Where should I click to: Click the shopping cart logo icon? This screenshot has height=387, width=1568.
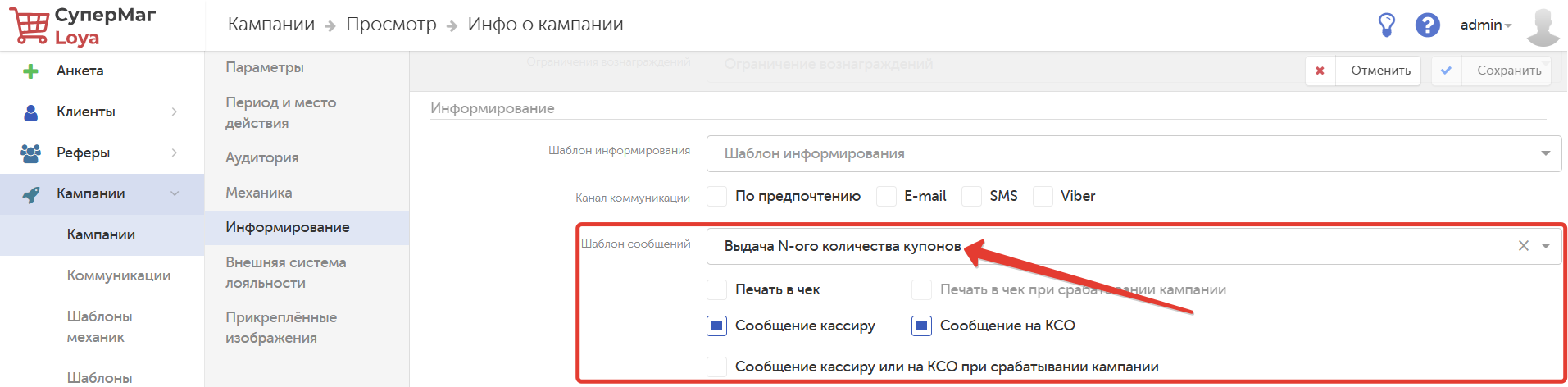click(30, 26)
